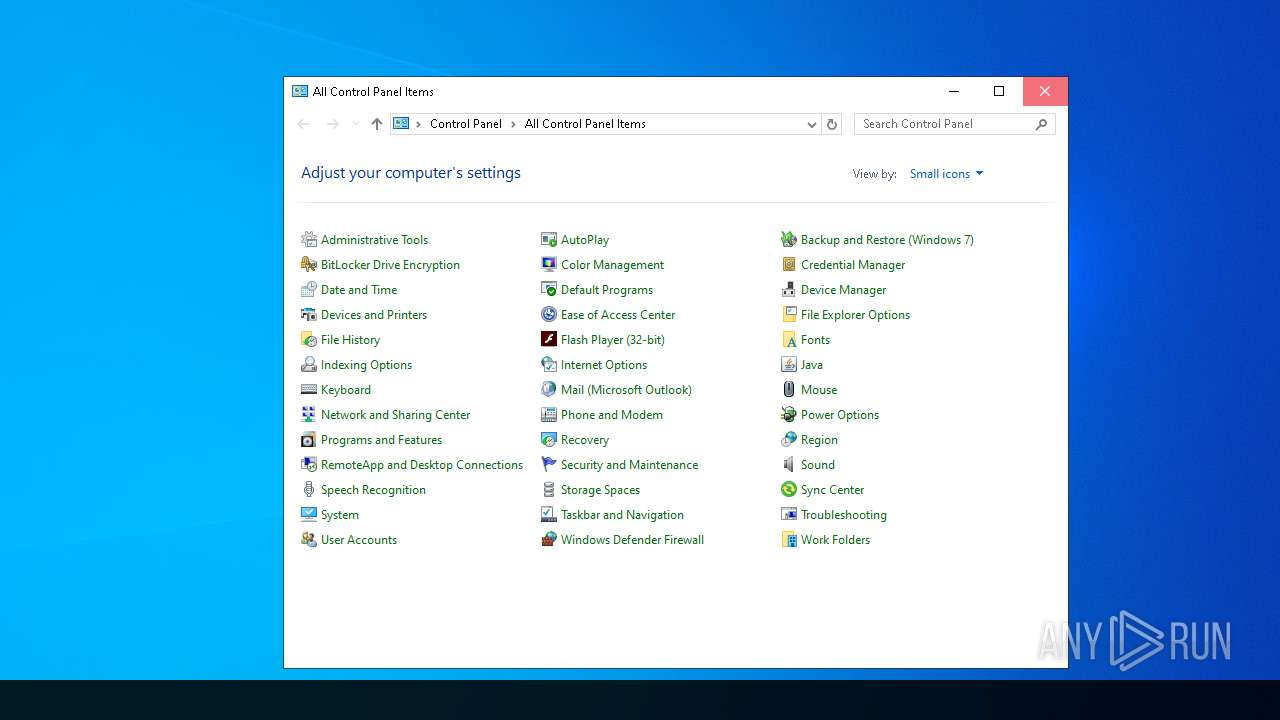1280x720 pixels.
Task: Open the Small icons view dropdown
Action: point(946,174)
